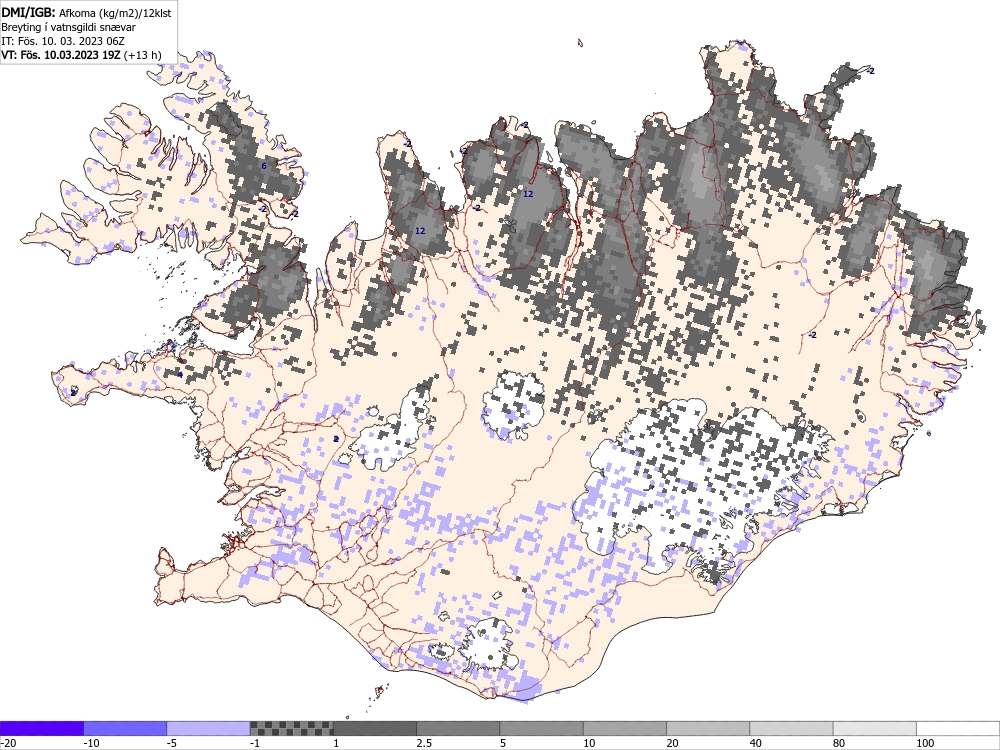Click the 'IT: Fös. 10. 03. 2023 06Z' line
The width and height of the screenshot is (1000, 750).
coord(63,41)
